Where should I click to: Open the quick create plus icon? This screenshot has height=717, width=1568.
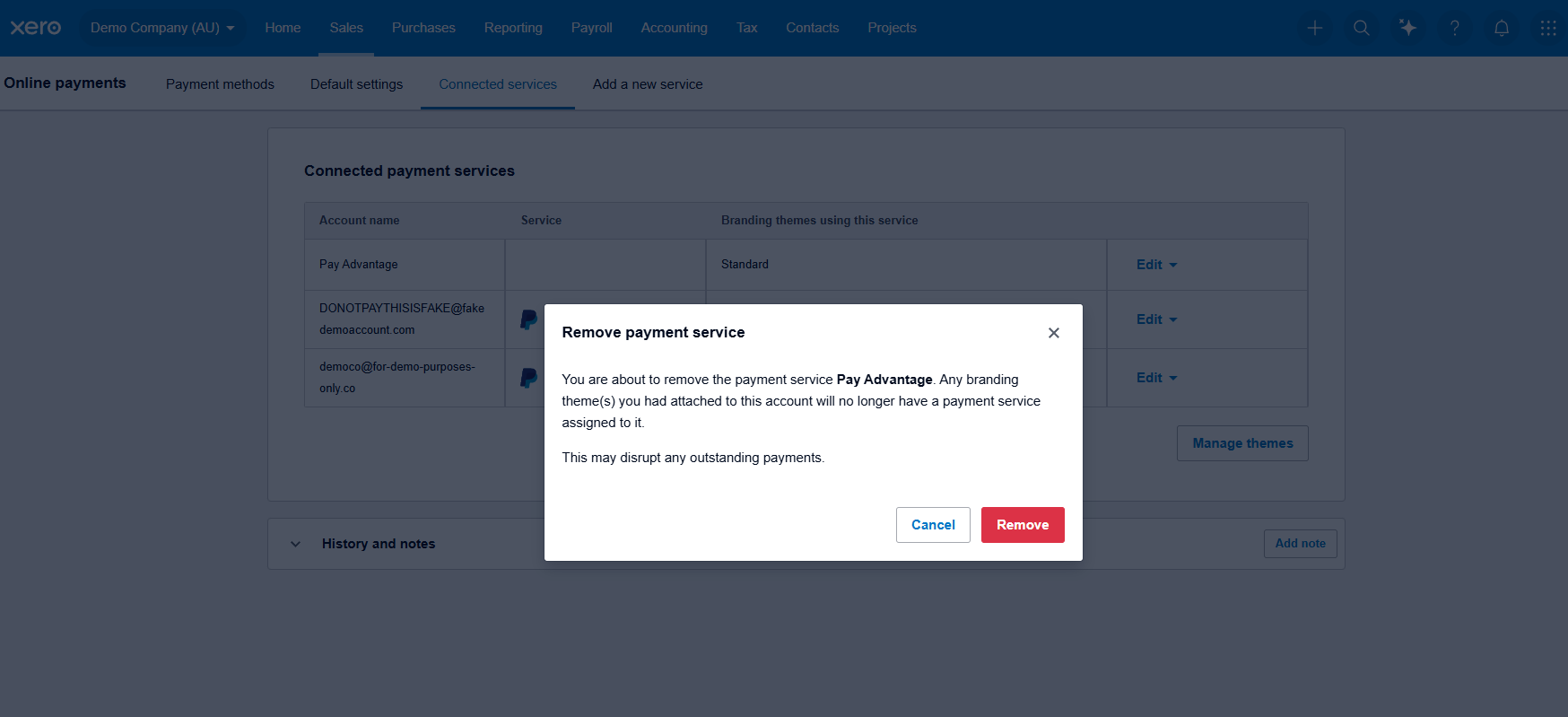click(1314, 28)
